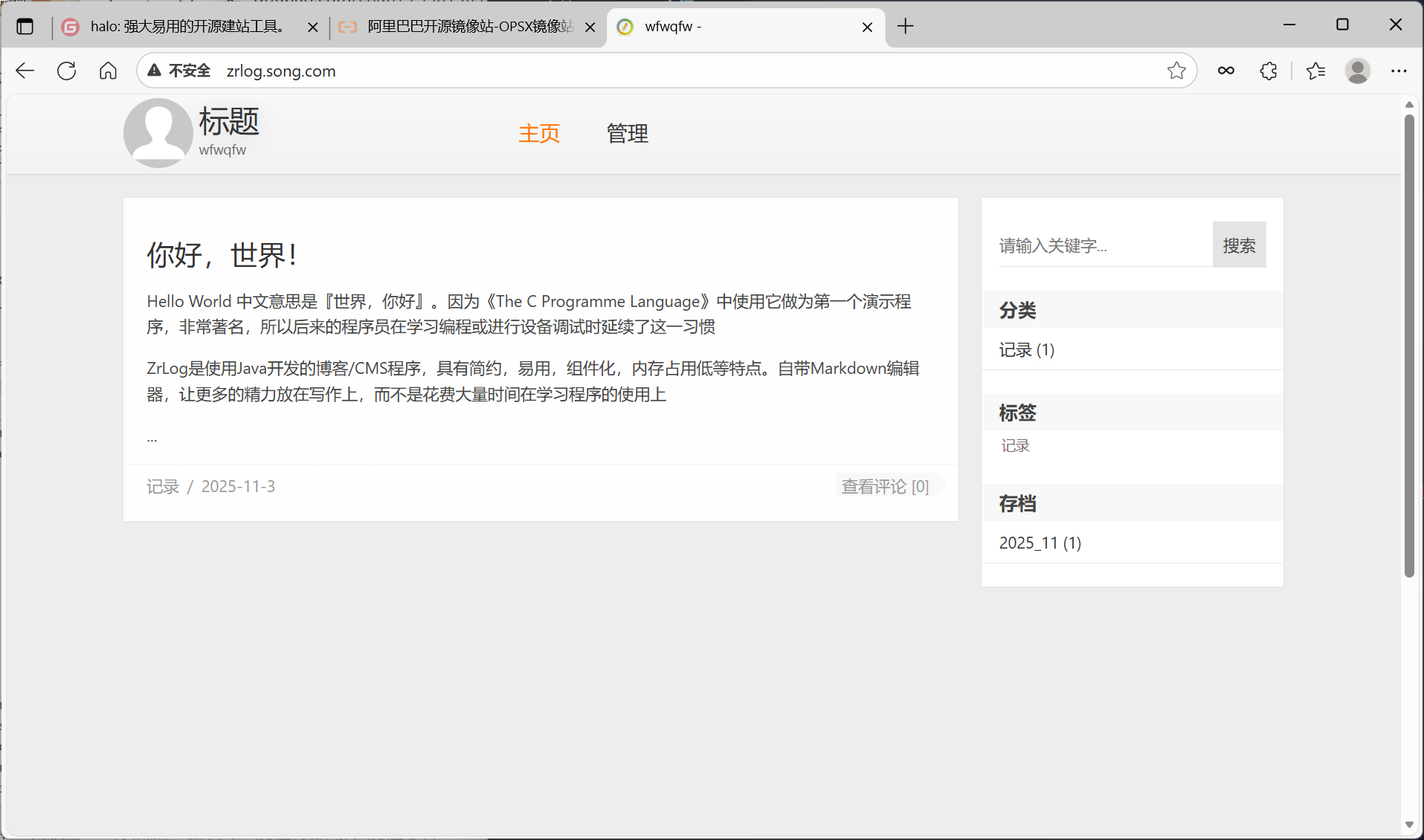Open the Settings and more menu

[x=1399, y=71]
